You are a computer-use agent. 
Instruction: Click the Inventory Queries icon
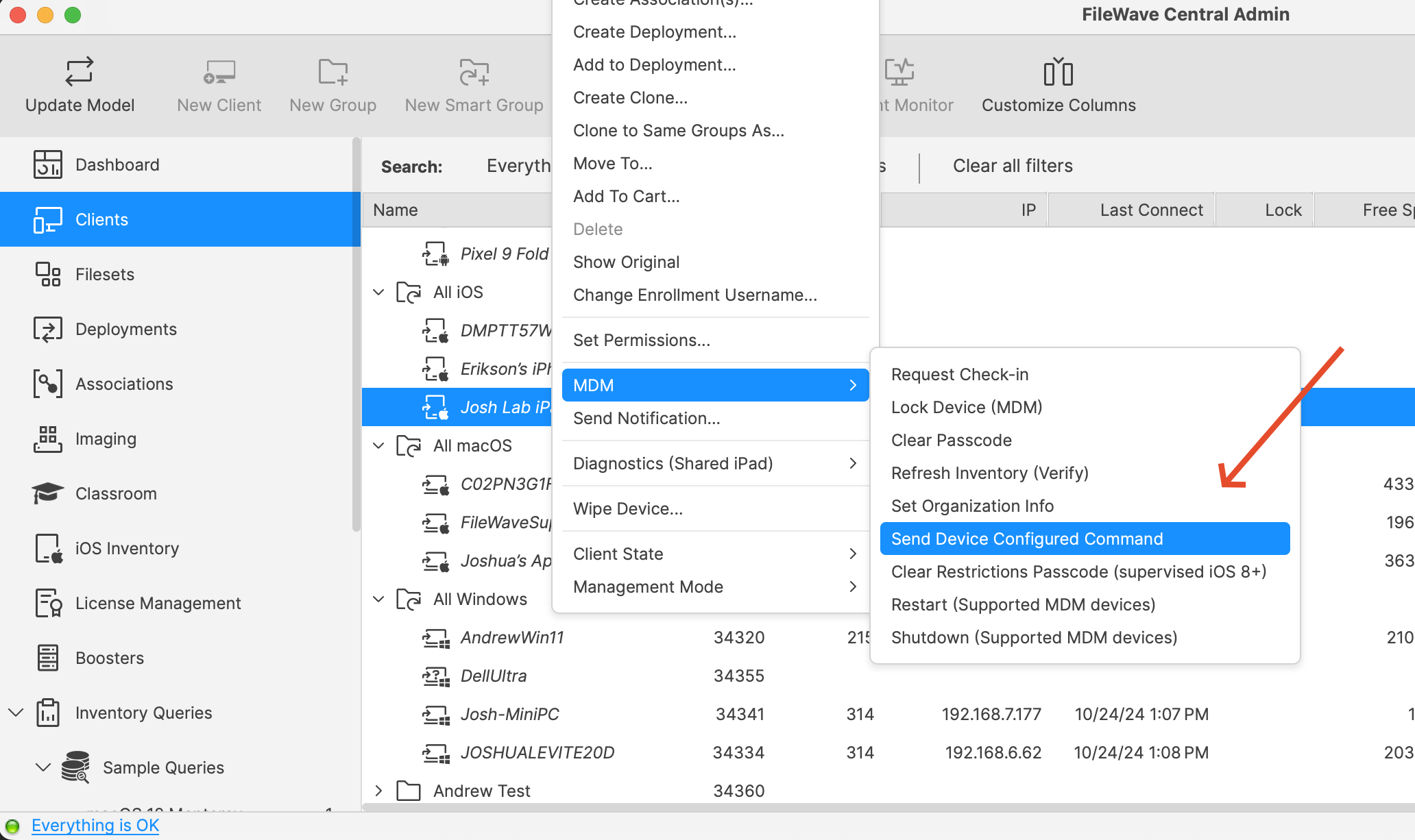pos(47,713)
